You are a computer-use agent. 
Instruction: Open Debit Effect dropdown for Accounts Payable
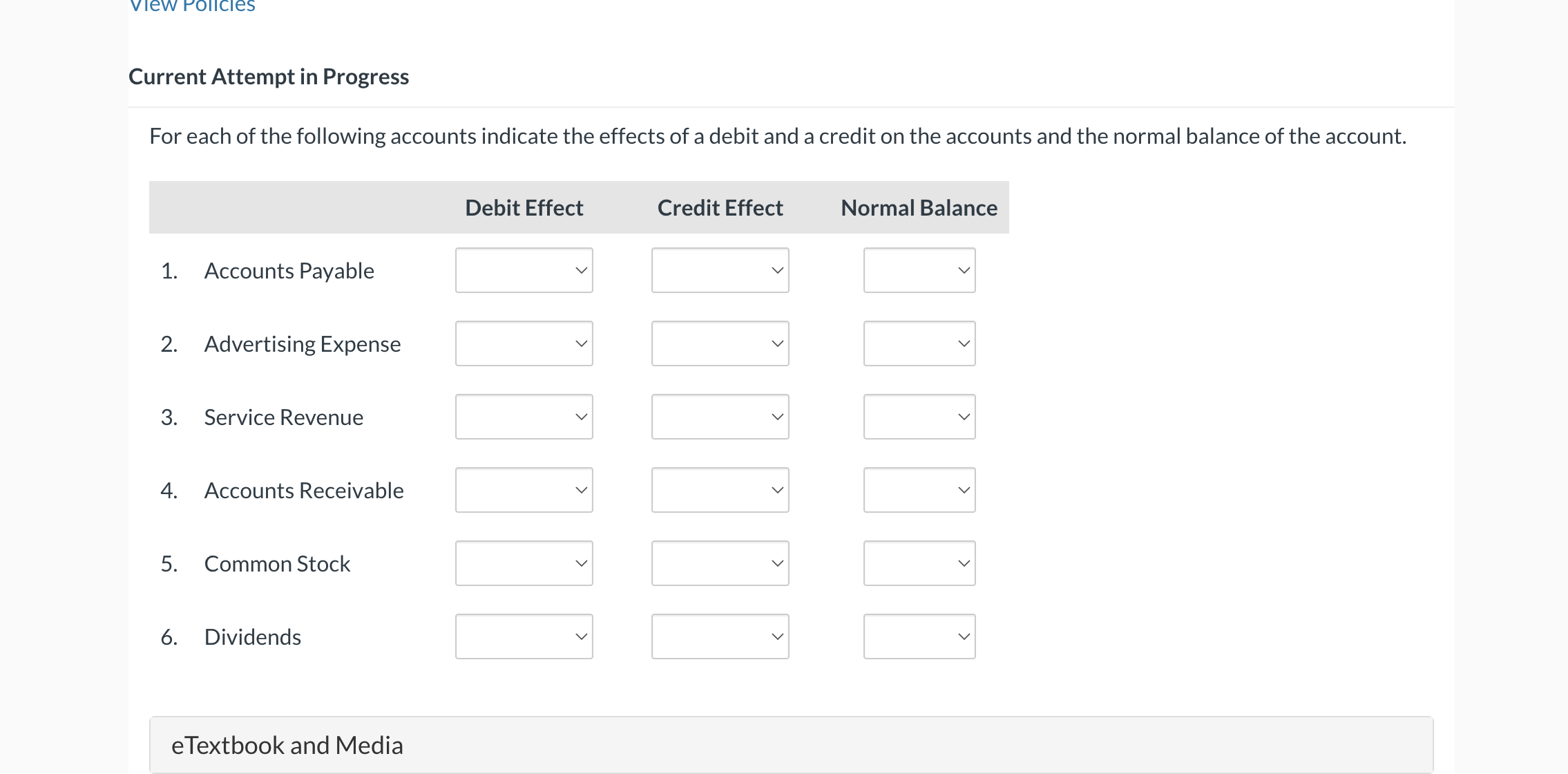click(524, 270)
